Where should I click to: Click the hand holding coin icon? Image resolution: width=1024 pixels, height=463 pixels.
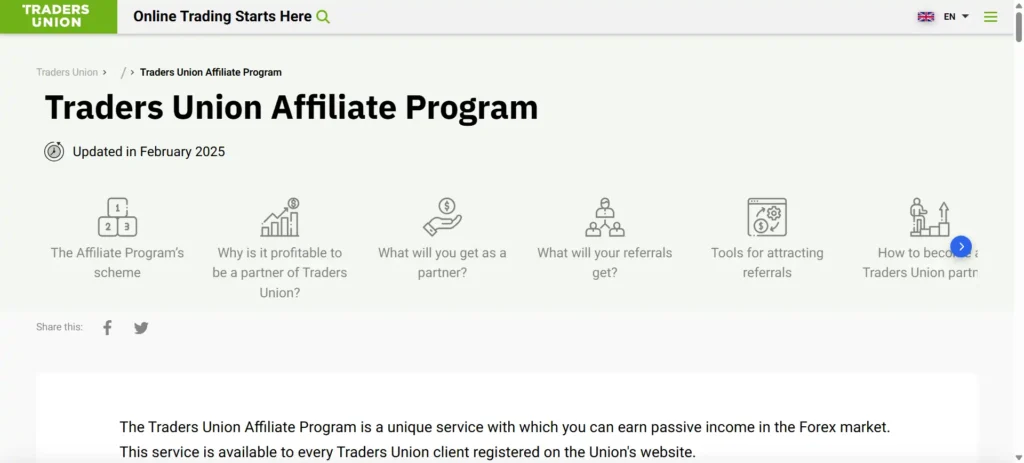[x=442, y=217]
